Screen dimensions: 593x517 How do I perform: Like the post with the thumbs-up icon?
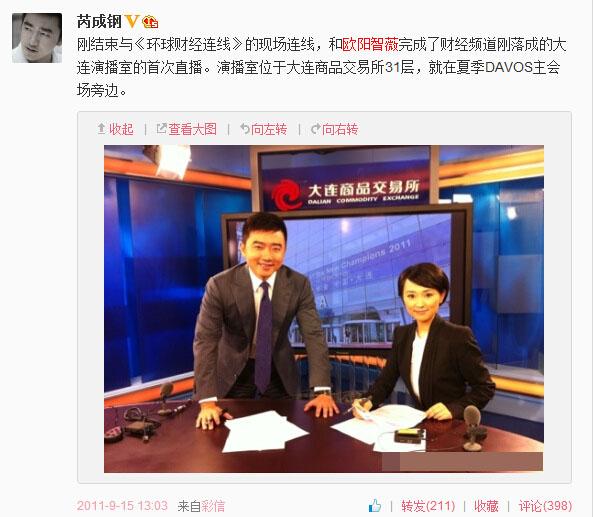tap(375, 506)
